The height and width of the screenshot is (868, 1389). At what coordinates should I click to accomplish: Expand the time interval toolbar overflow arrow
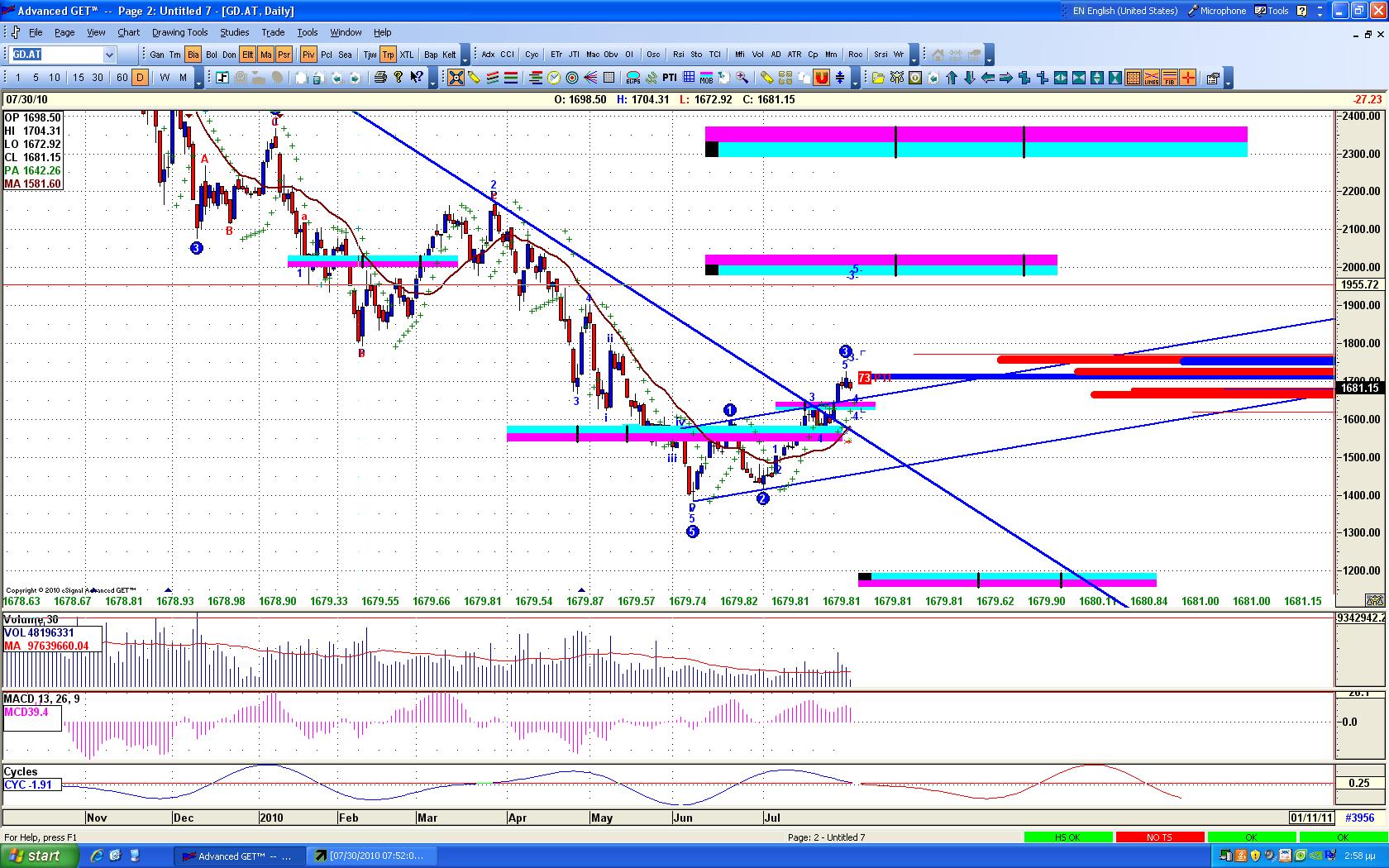click(198, 81)
